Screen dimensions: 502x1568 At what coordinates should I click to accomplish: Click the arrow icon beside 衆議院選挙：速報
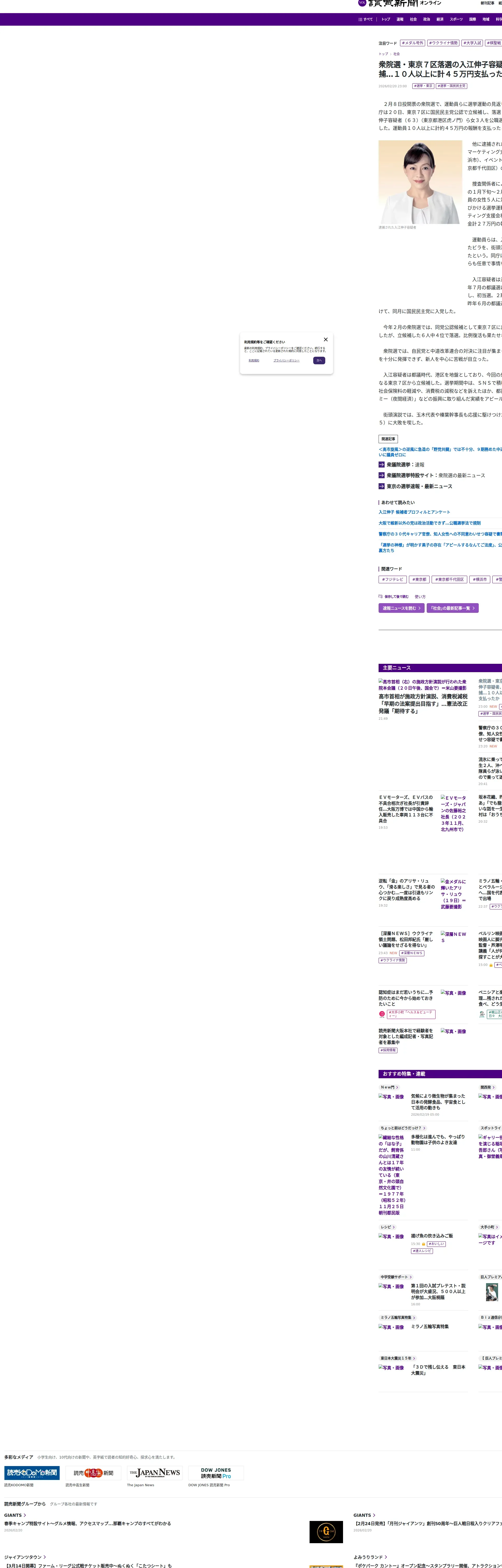381,464
